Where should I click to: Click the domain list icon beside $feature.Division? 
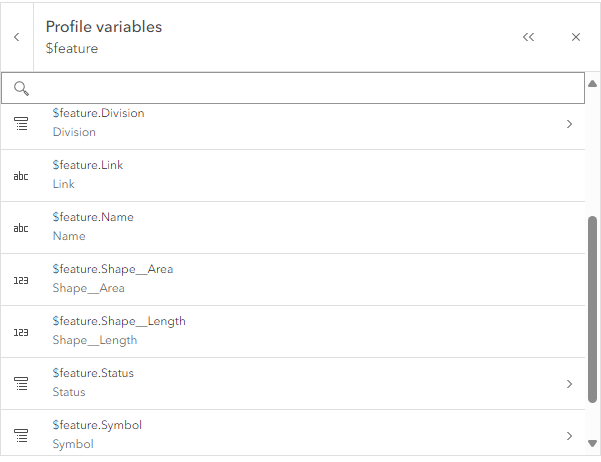click(21, 124)
